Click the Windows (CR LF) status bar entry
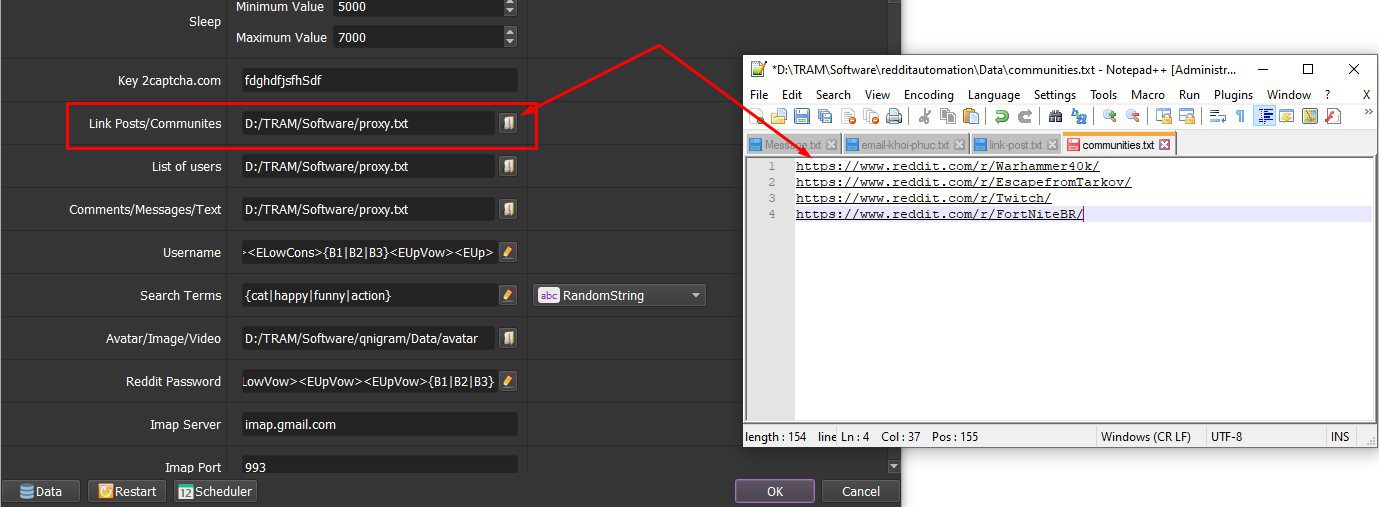The image size is (1379, 507). [1145, 437]
